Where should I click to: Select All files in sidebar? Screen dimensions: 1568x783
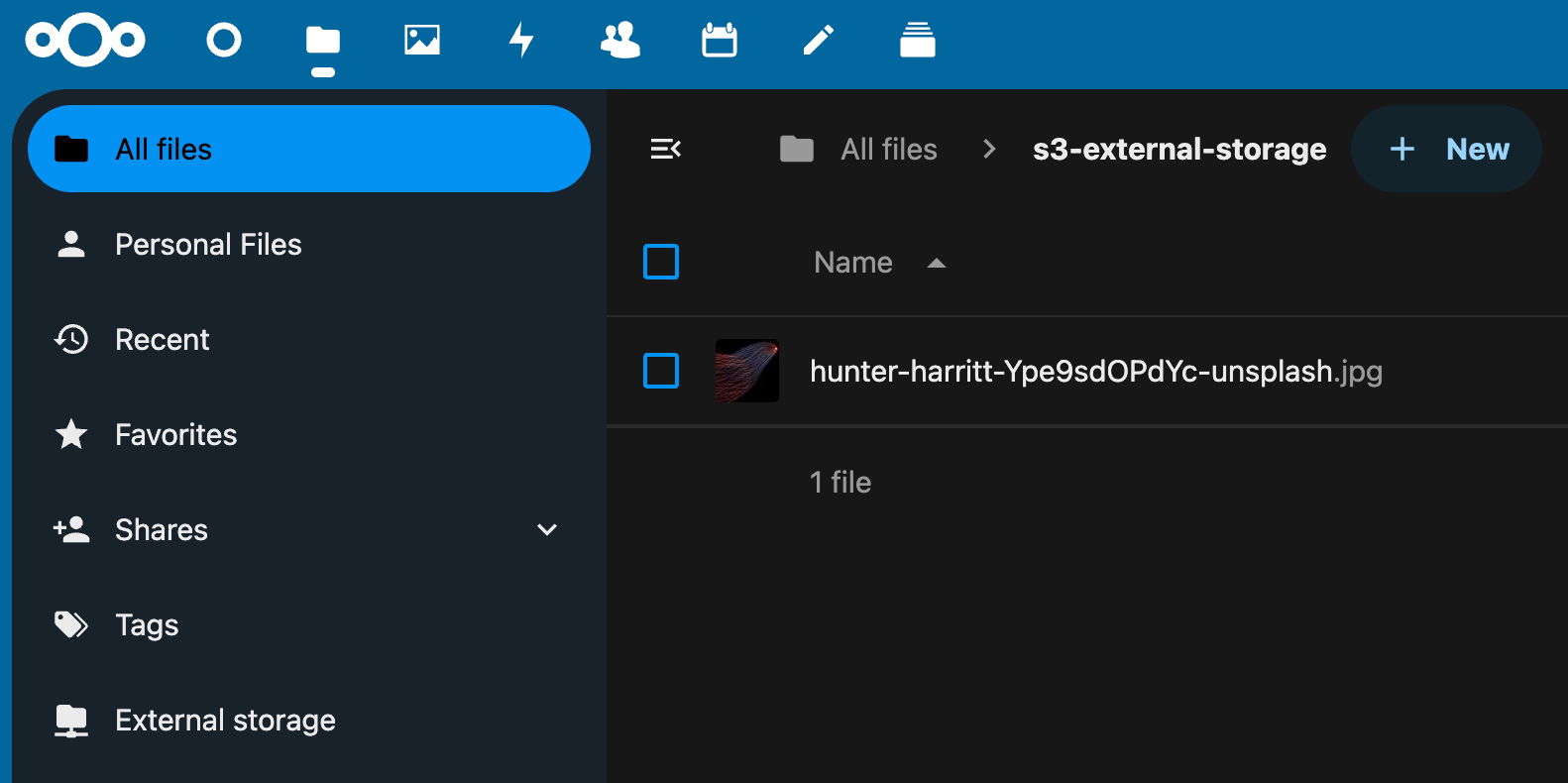tap(309, 149)
